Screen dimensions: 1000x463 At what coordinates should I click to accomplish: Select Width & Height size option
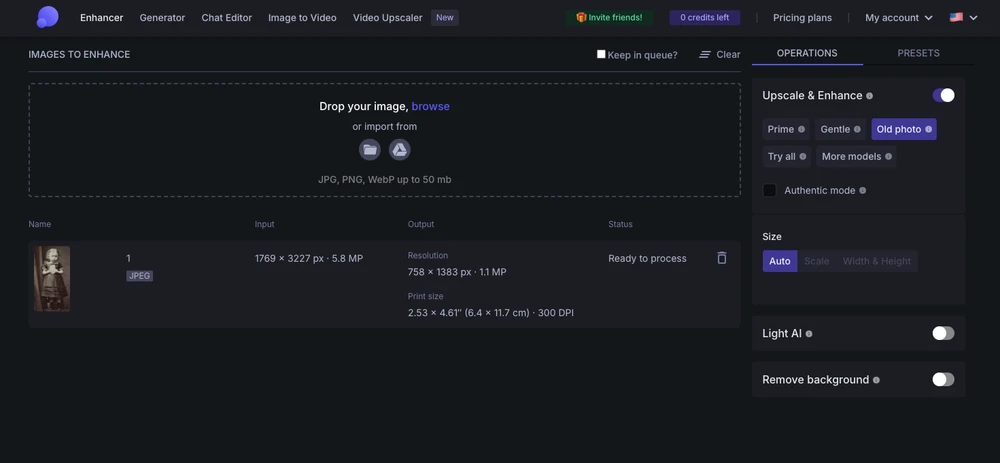pyautogui.click(x=877, y=261)
